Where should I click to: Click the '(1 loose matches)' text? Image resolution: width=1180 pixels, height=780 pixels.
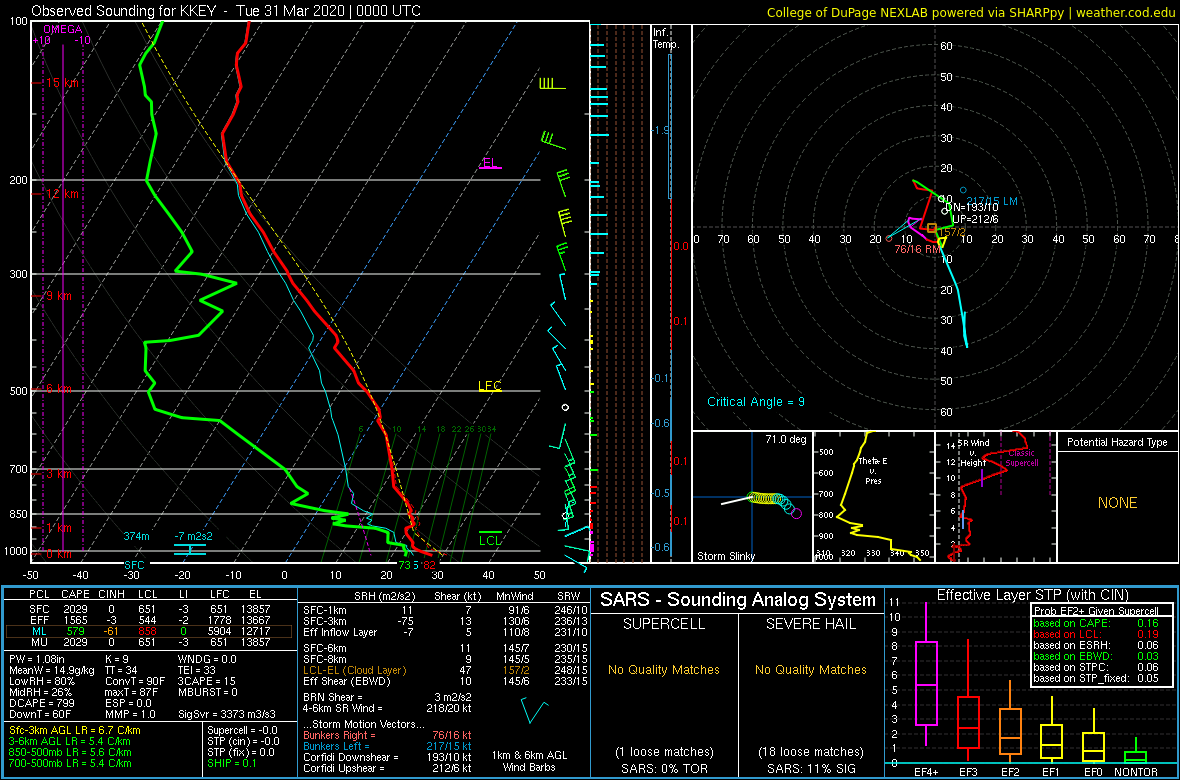point(665,751)
